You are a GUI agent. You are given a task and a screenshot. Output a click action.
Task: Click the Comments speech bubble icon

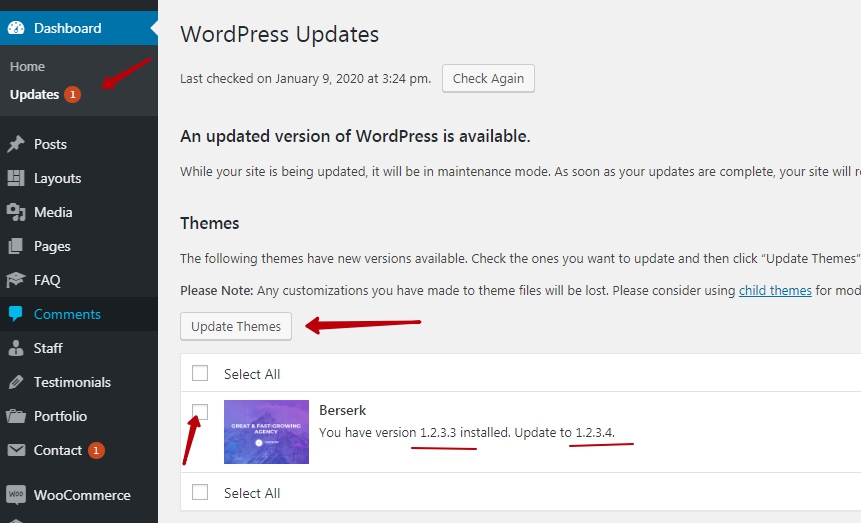(x=16, y=314)
